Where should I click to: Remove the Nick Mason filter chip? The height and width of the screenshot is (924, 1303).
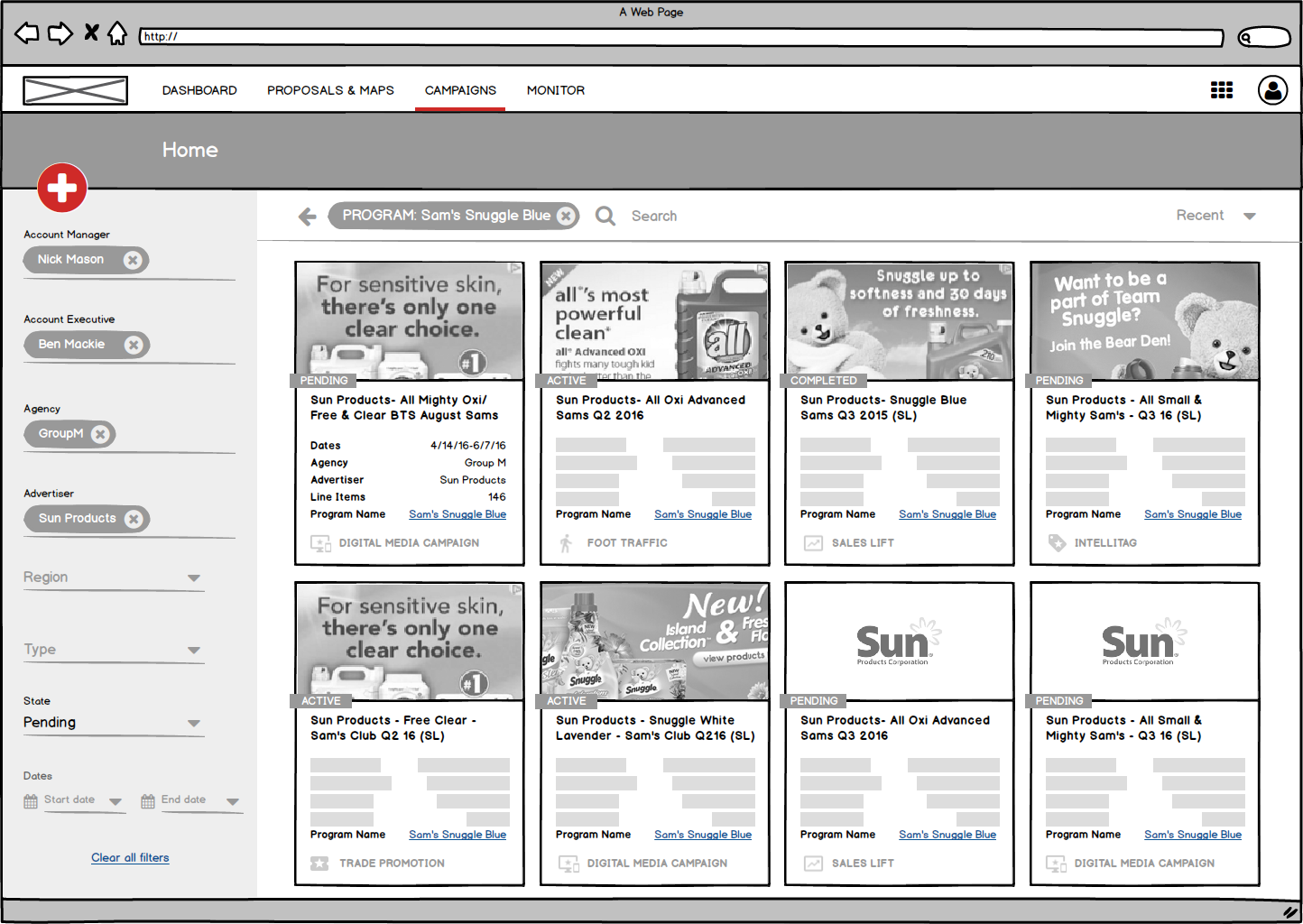pyautogui.click(x=133, y=260)
